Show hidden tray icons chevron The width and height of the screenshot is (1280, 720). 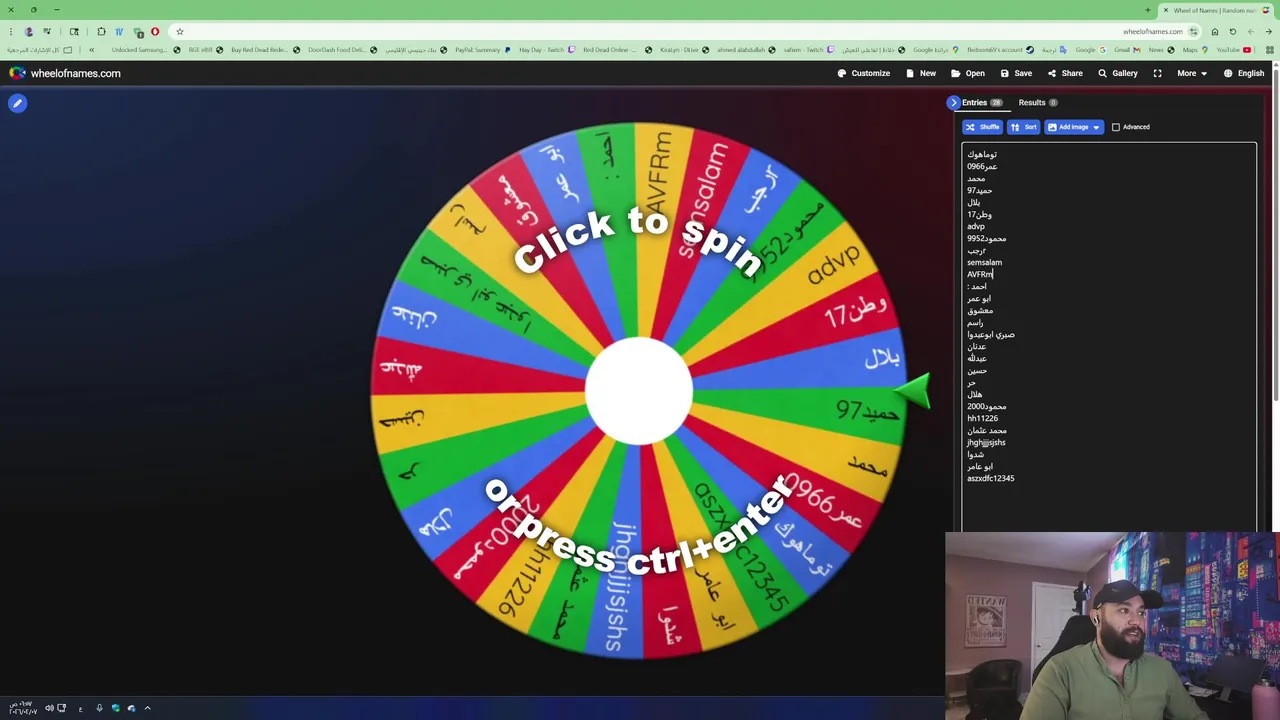click(147, 708)
